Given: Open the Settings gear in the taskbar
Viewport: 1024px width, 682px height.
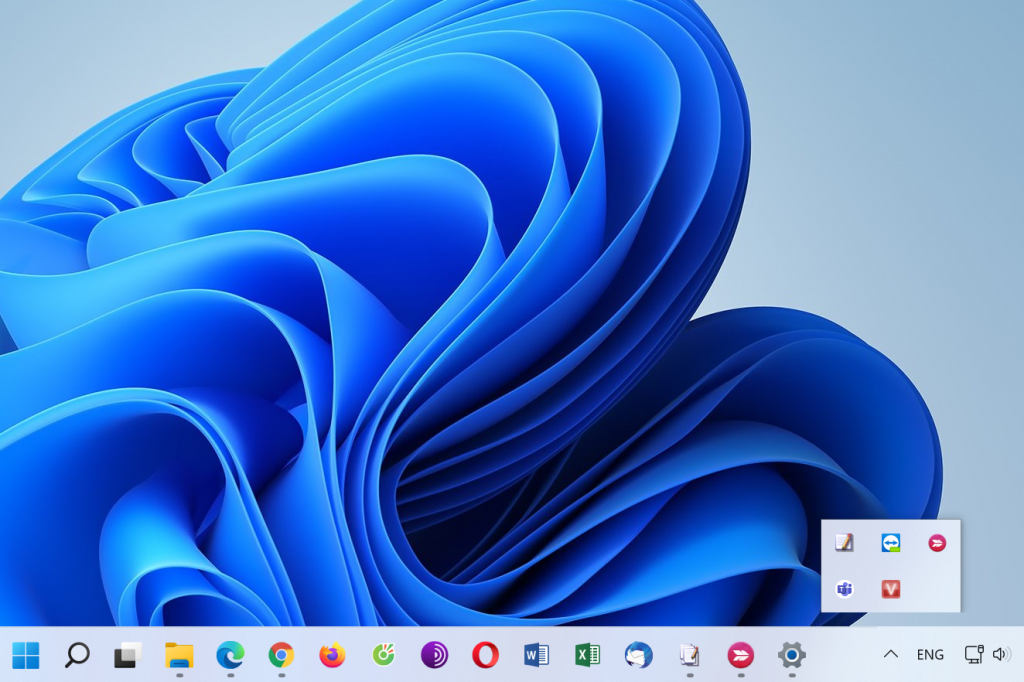Looking at the screenshot, I should pos(791,655).
